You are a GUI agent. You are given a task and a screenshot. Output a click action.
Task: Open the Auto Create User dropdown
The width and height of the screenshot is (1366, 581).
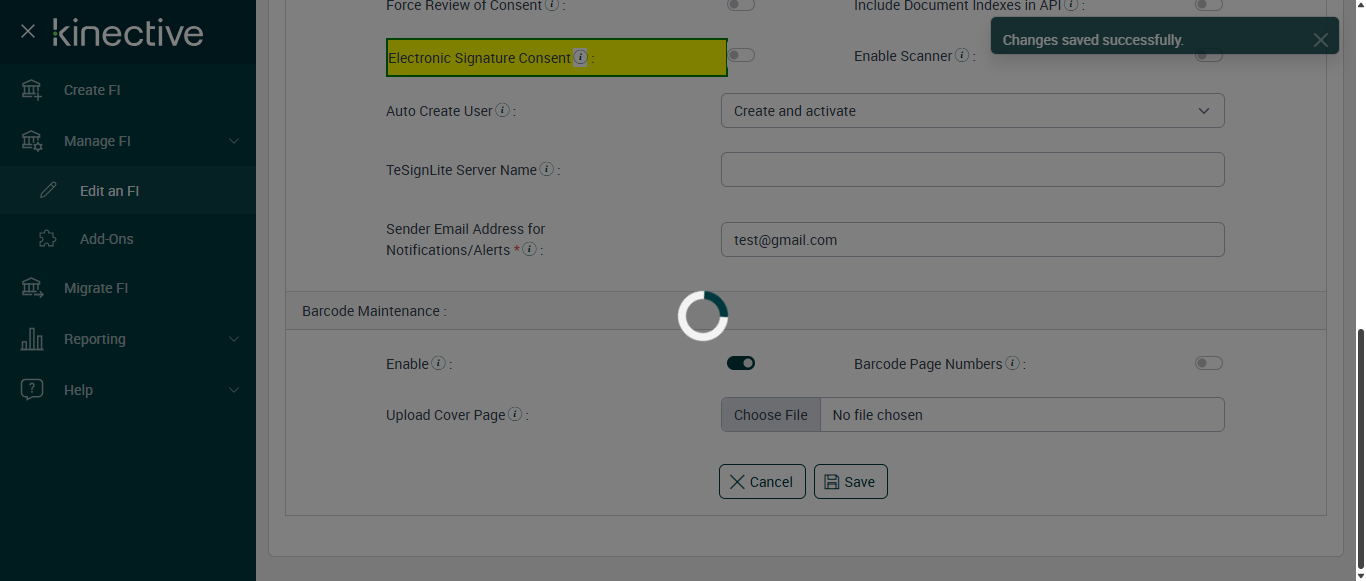(973, 111)
